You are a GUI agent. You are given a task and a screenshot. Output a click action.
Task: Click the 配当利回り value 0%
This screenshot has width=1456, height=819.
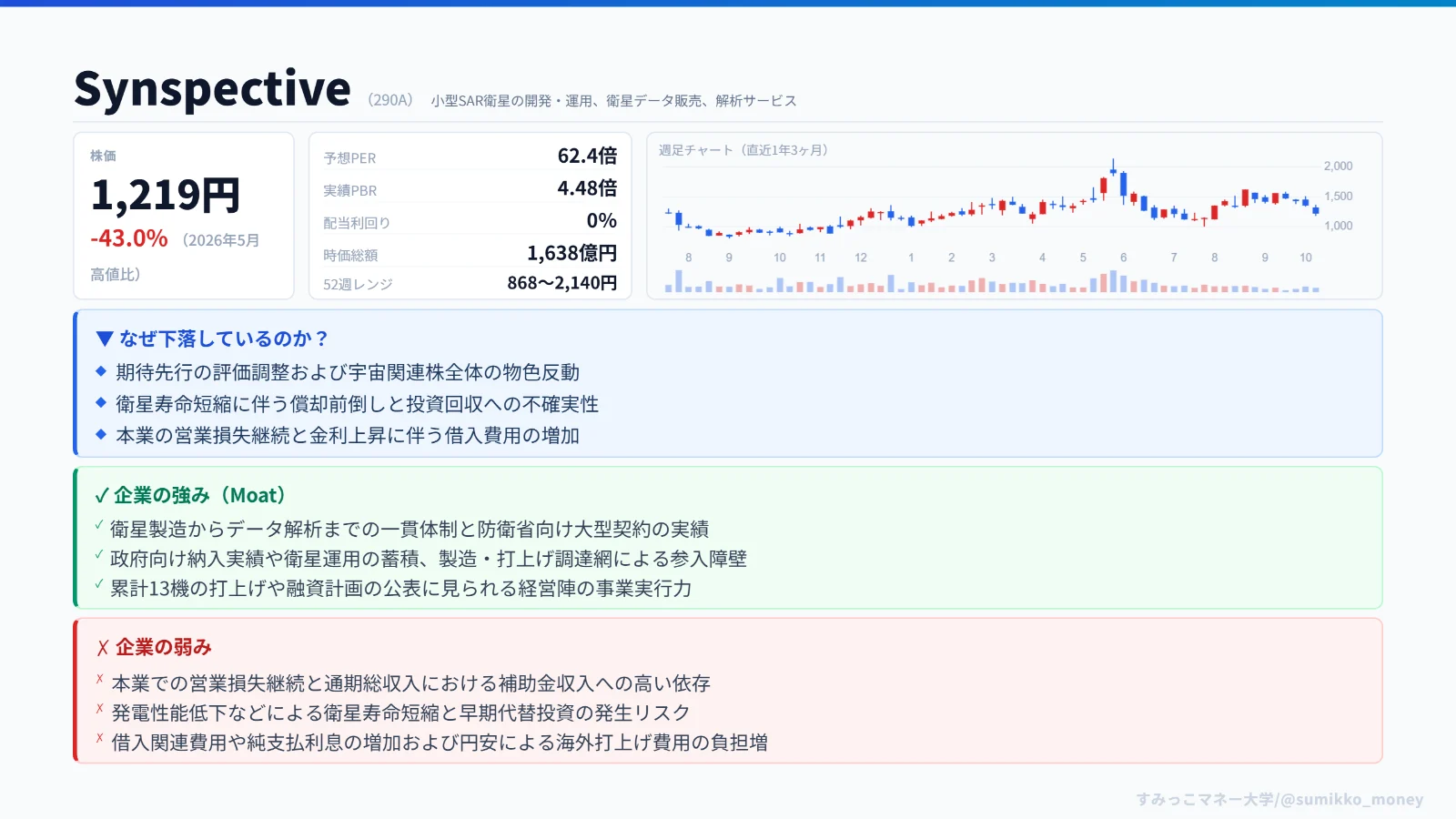[602, 221]
